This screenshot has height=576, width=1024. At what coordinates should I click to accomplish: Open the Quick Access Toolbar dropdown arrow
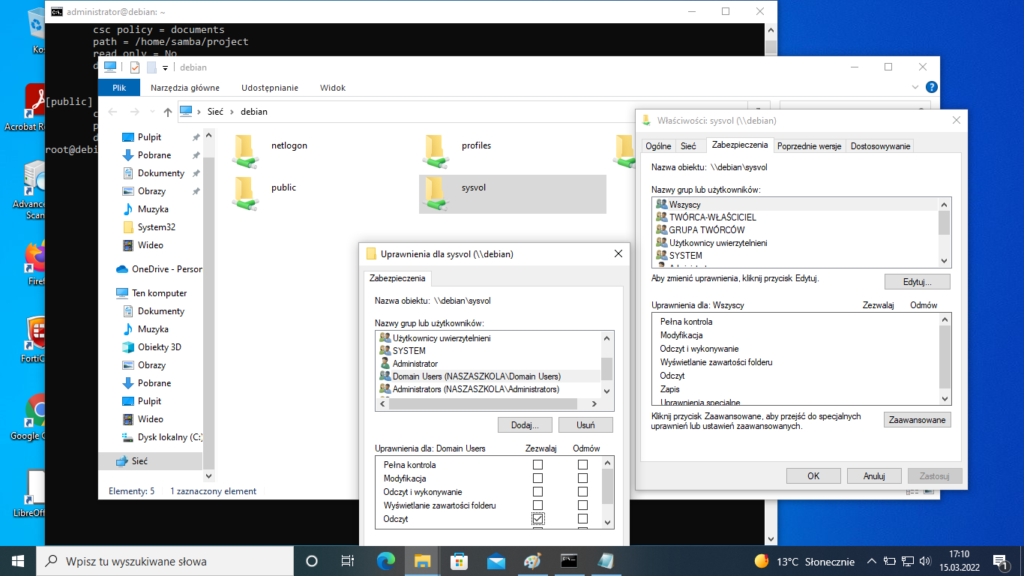point(166,67)
